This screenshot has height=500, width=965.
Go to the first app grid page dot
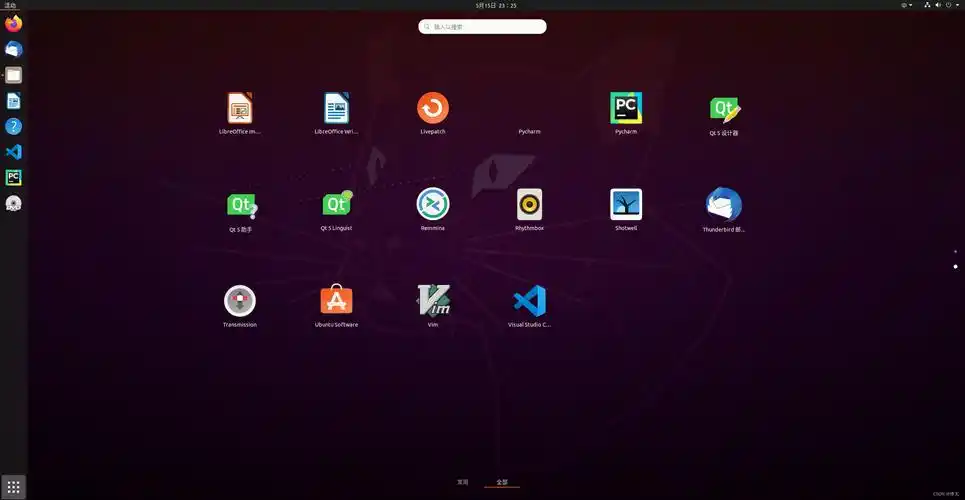tap(955, 251)
